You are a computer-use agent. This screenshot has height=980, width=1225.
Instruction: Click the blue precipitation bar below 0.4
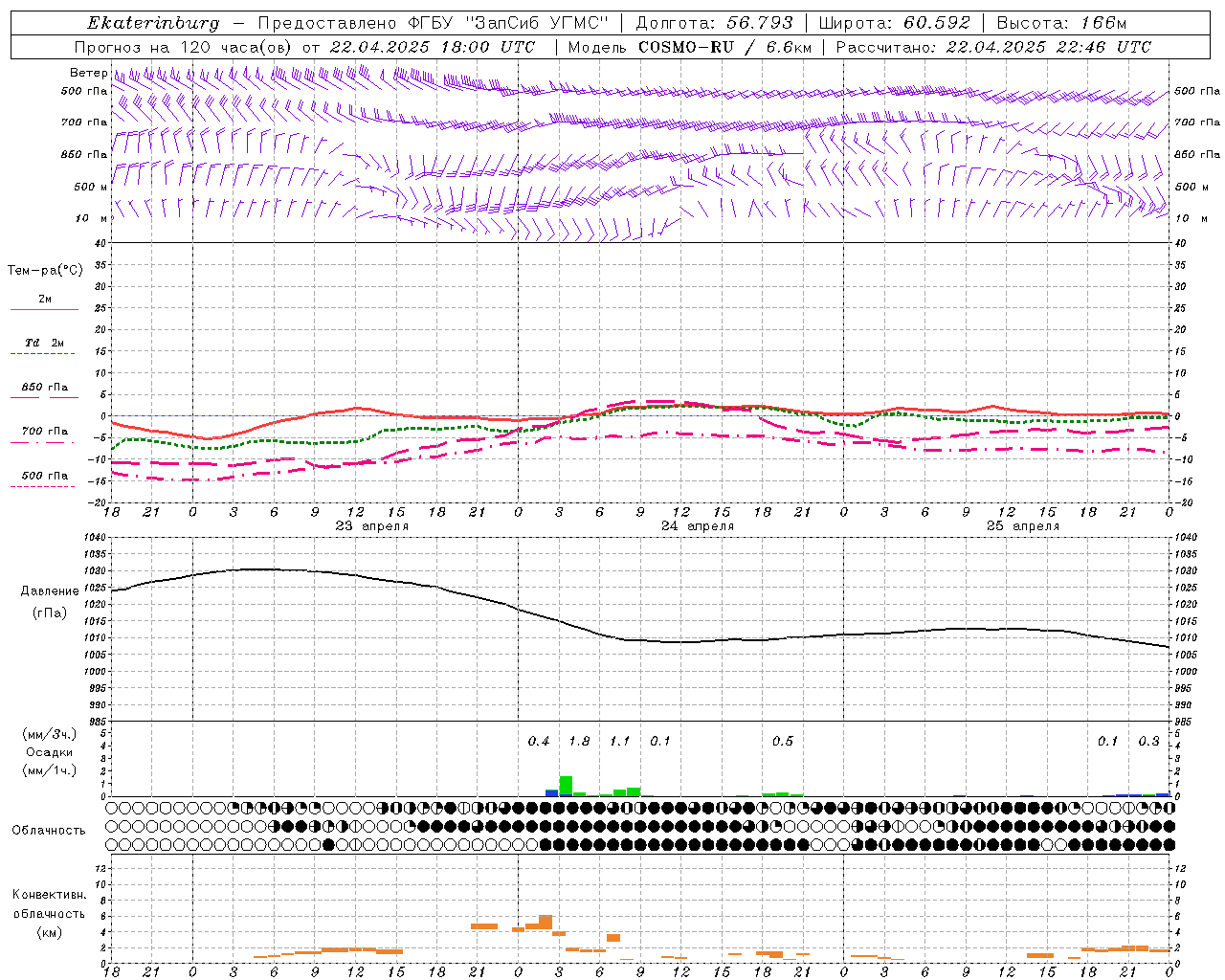pyautogui.click(x=552, y=793)
